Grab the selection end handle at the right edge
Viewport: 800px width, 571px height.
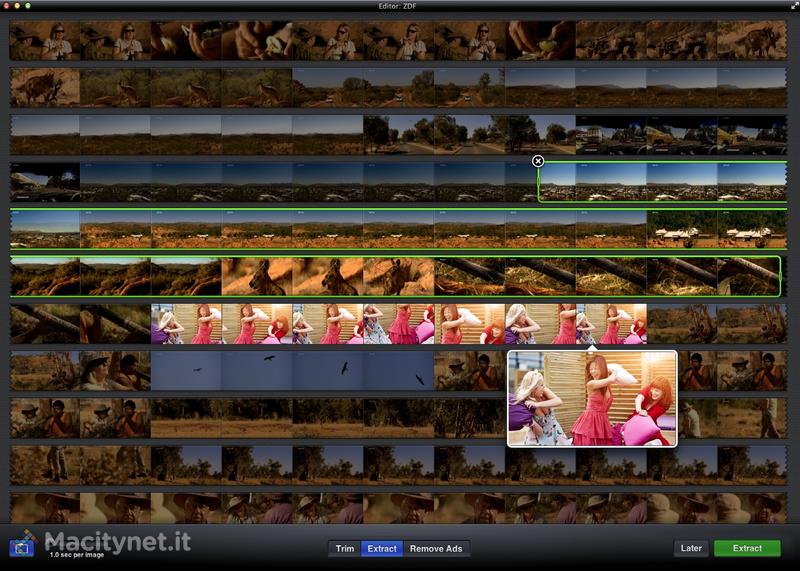click(780, 276)
